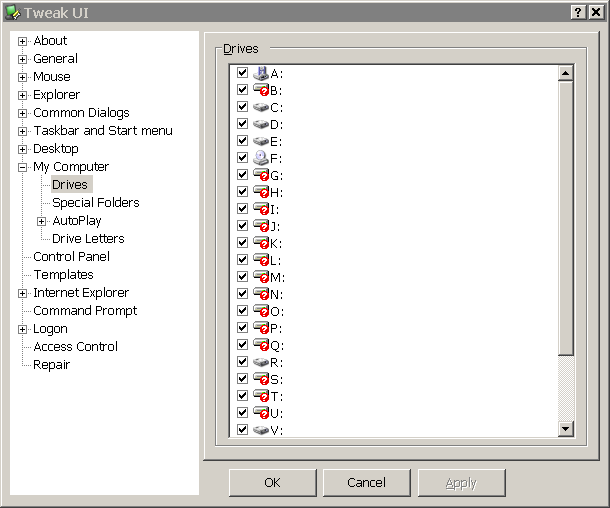Screen dimensions: 610x508
Task: Click the unknown drive icon for H:
Action: pos(261,192)
